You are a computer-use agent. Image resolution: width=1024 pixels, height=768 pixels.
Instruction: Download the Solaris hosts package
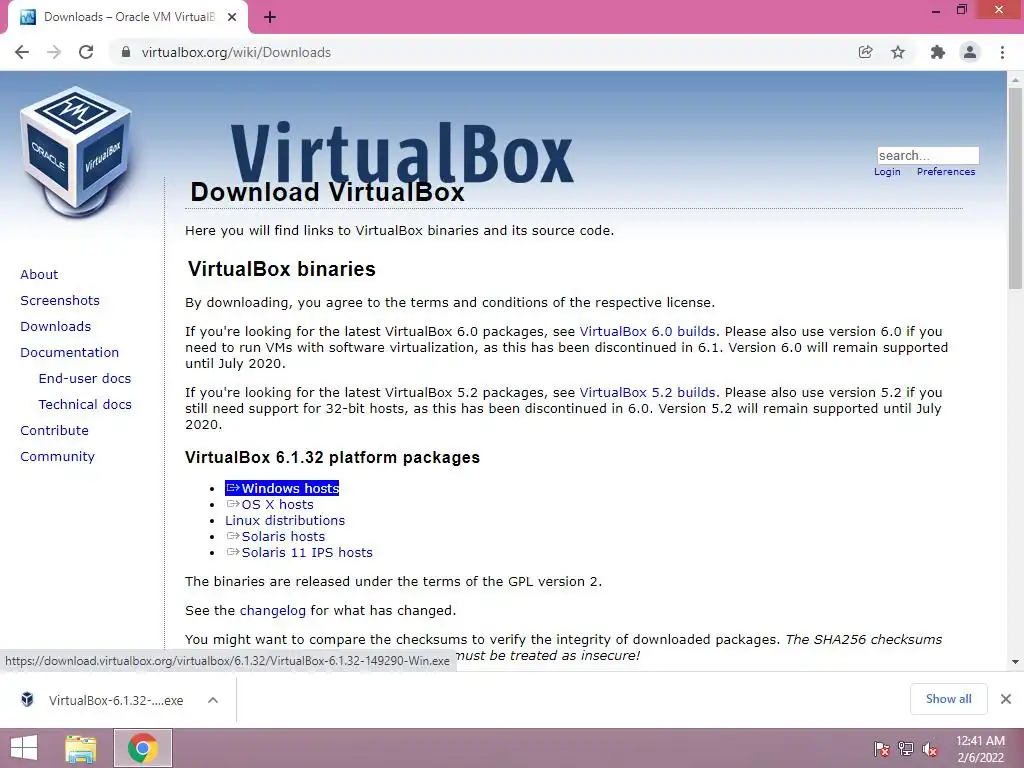pos(275,537)
